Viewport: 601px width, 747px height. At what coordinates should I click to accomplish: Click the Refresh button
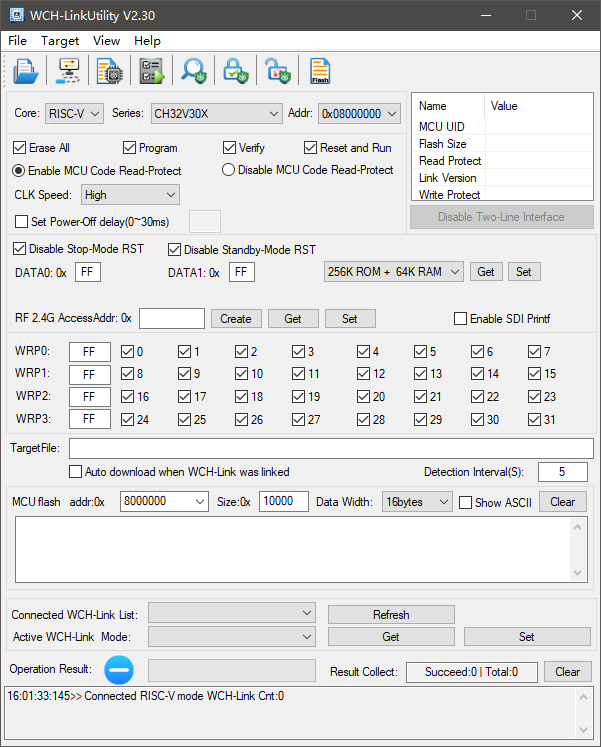click(391, 615)
